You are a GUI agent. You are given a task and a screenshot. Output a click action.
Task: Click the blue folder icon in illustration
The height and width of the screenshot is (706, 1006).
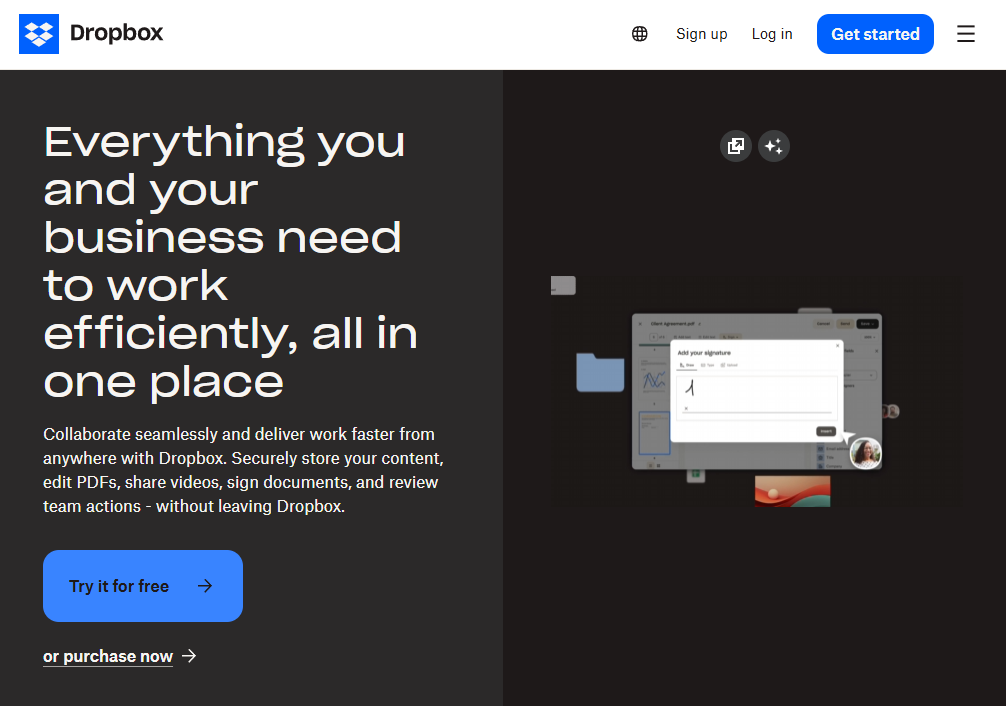click(x=600, y=372)
